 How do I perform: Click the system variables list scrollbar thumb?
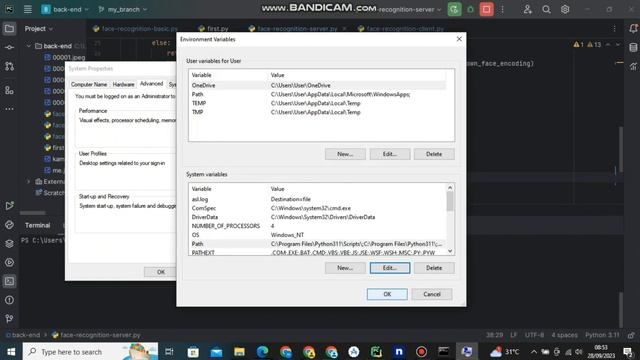coord(450,201)
